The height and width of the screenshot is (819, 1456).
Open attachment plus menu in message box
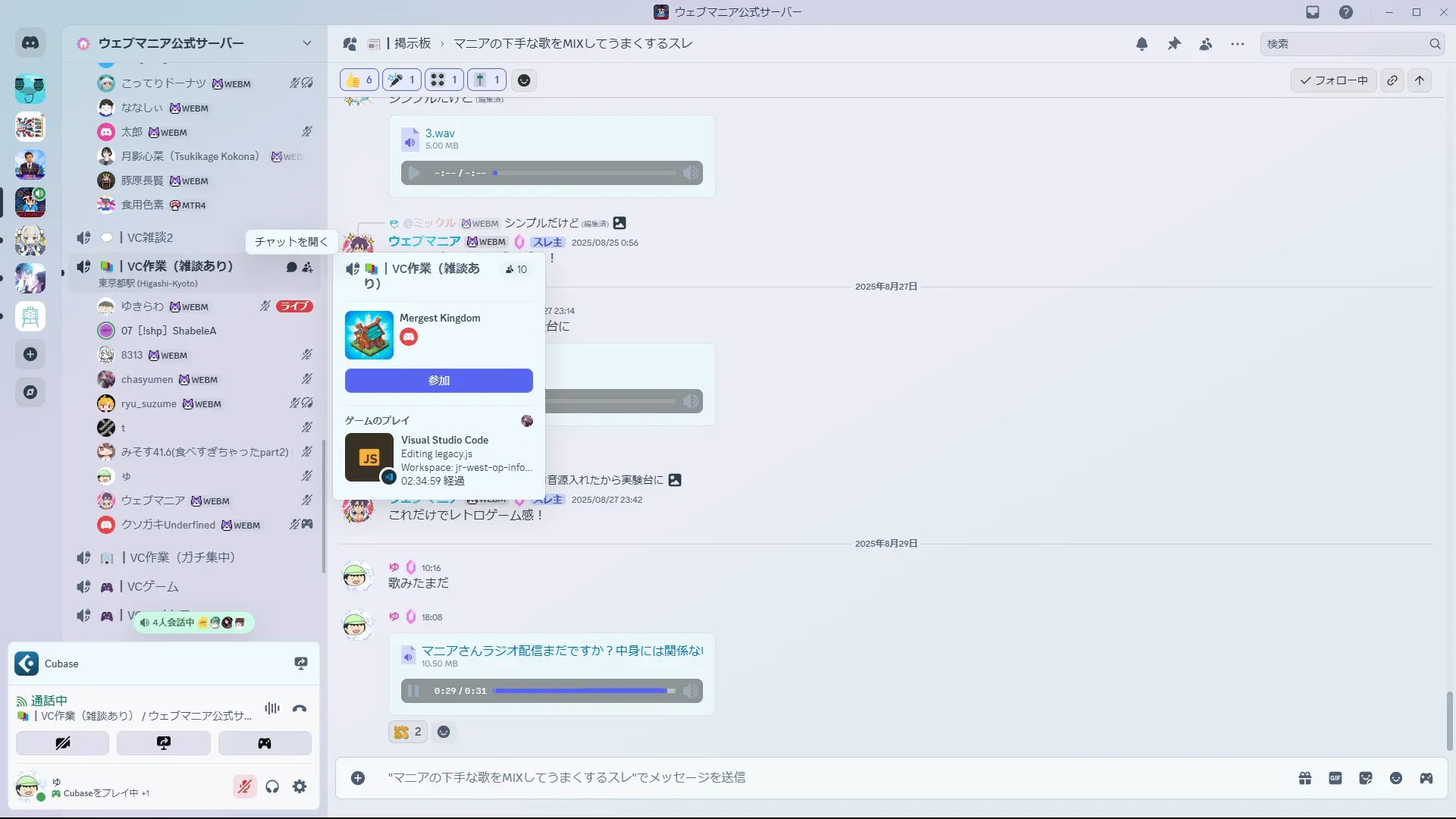click(x=358, y=778)
